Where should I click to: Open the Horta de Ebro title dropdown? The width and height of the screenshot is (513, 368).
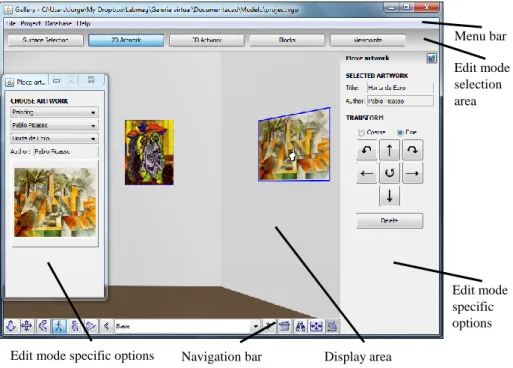[54, 138]
